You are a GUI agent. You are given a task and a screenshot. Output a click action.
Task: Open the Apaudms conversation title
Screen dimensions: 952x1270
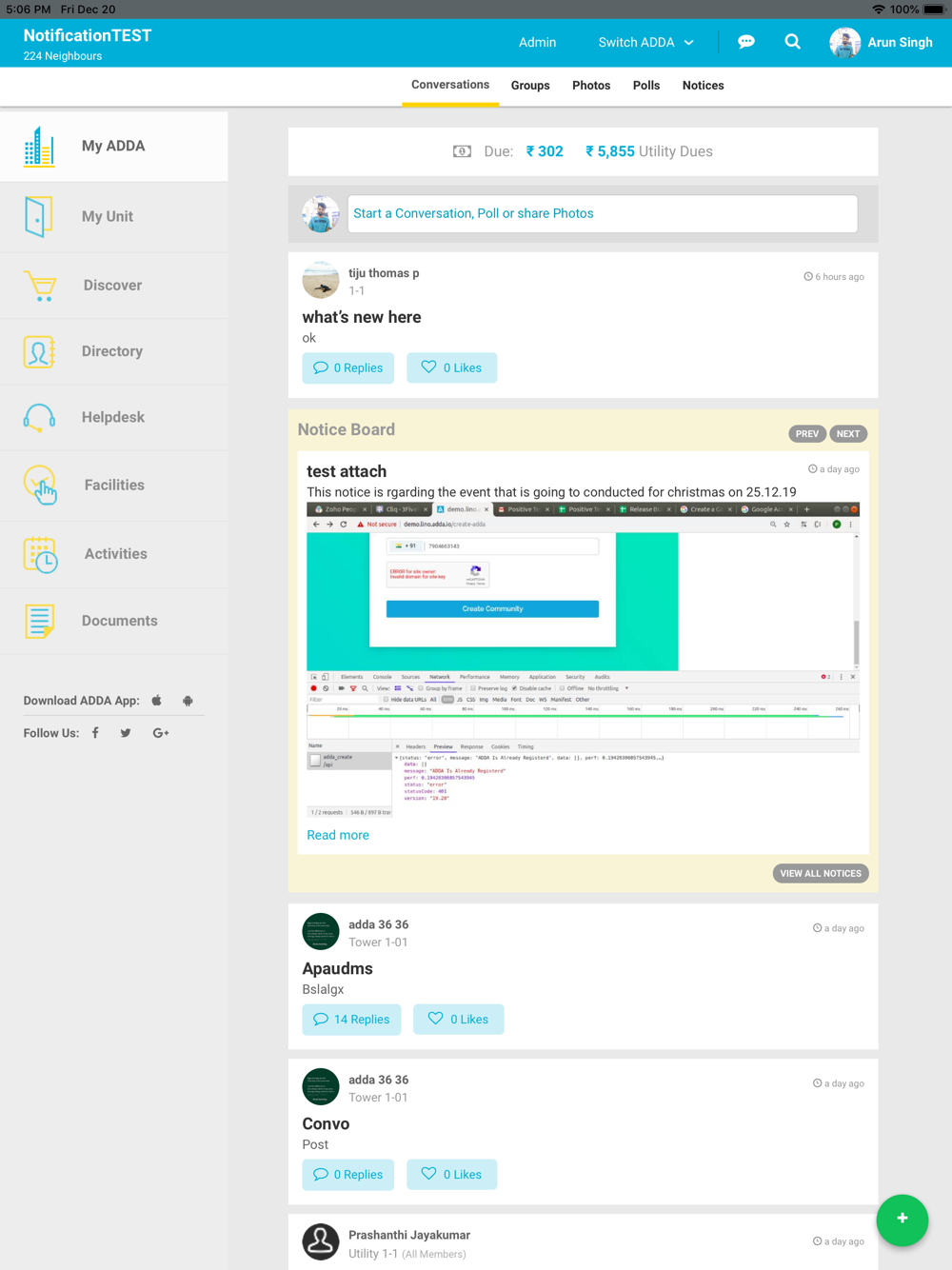point(338,969)
